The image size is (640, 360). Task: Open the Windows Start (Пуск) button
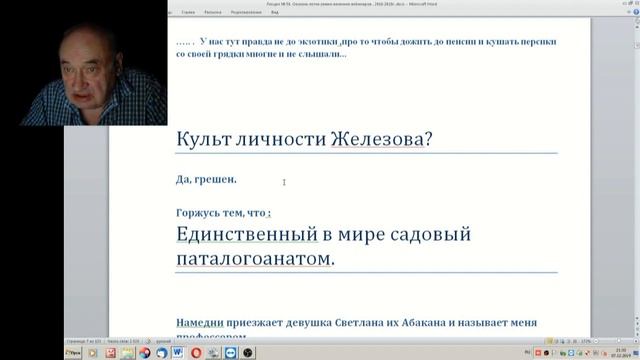point(73,353)
